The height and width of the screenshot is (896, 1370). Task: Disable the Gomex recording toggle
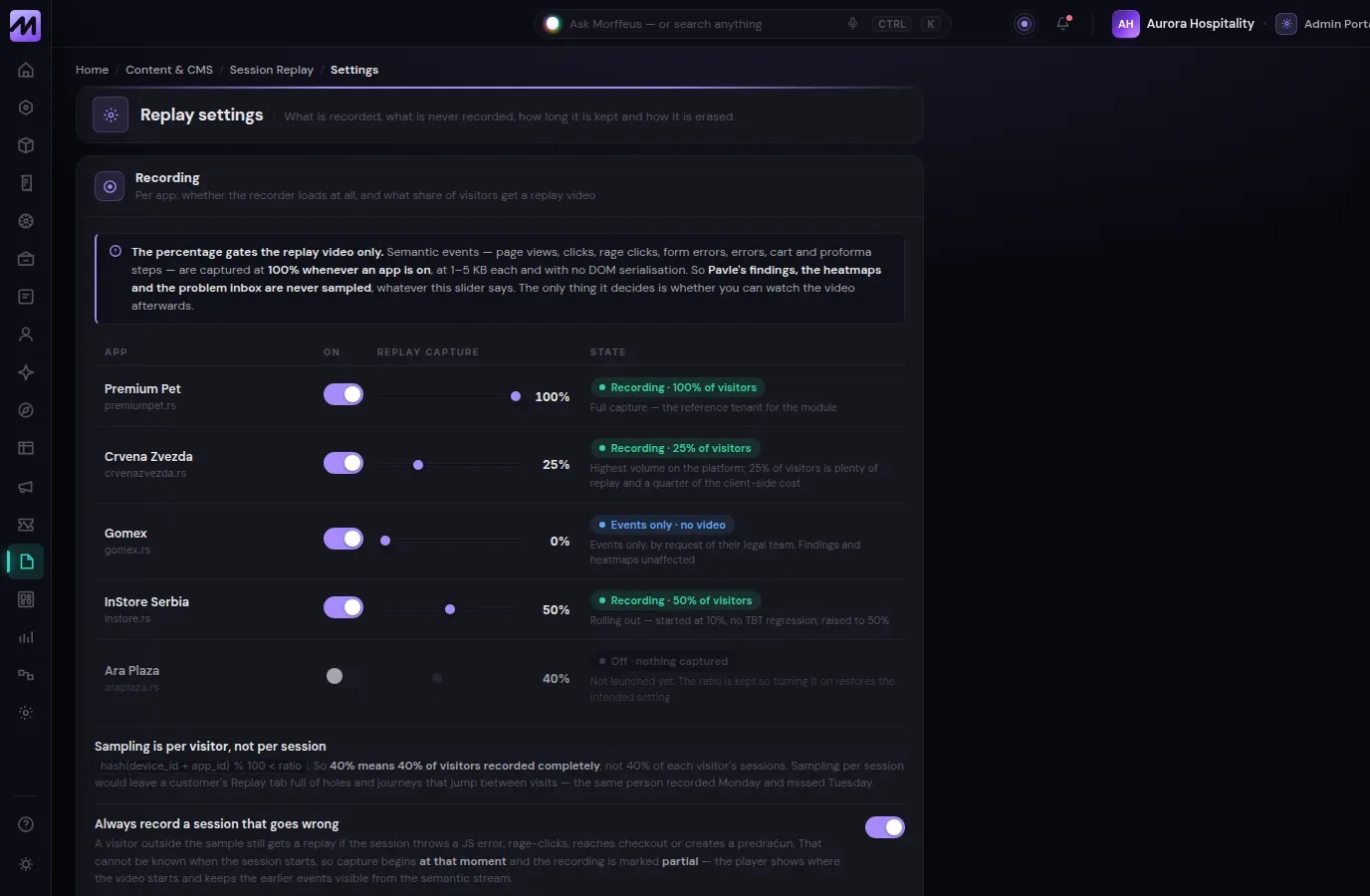click(343, 539)
